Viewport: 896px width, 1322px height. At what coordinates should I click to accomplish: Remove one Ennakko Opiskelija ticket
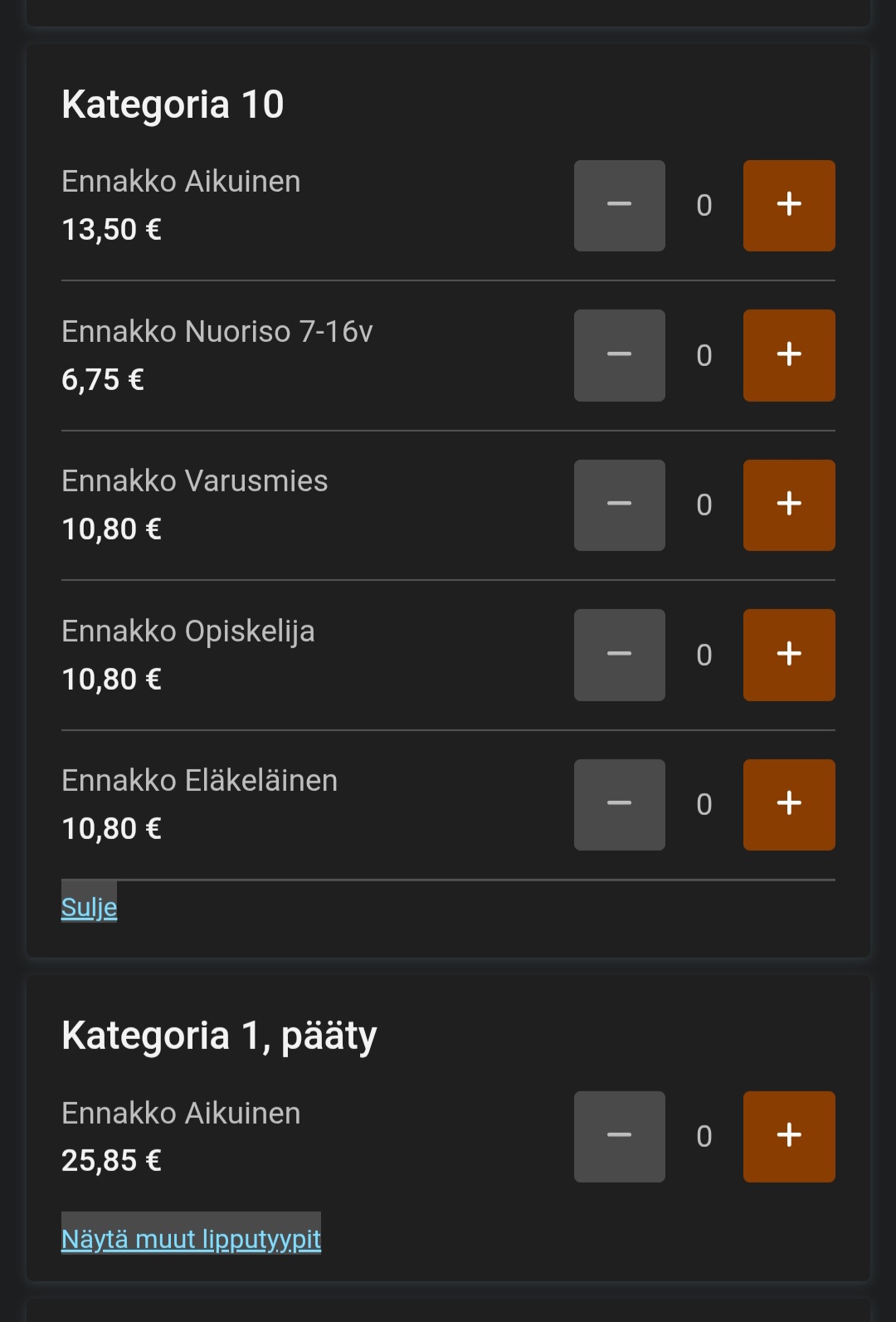[619, 655]
